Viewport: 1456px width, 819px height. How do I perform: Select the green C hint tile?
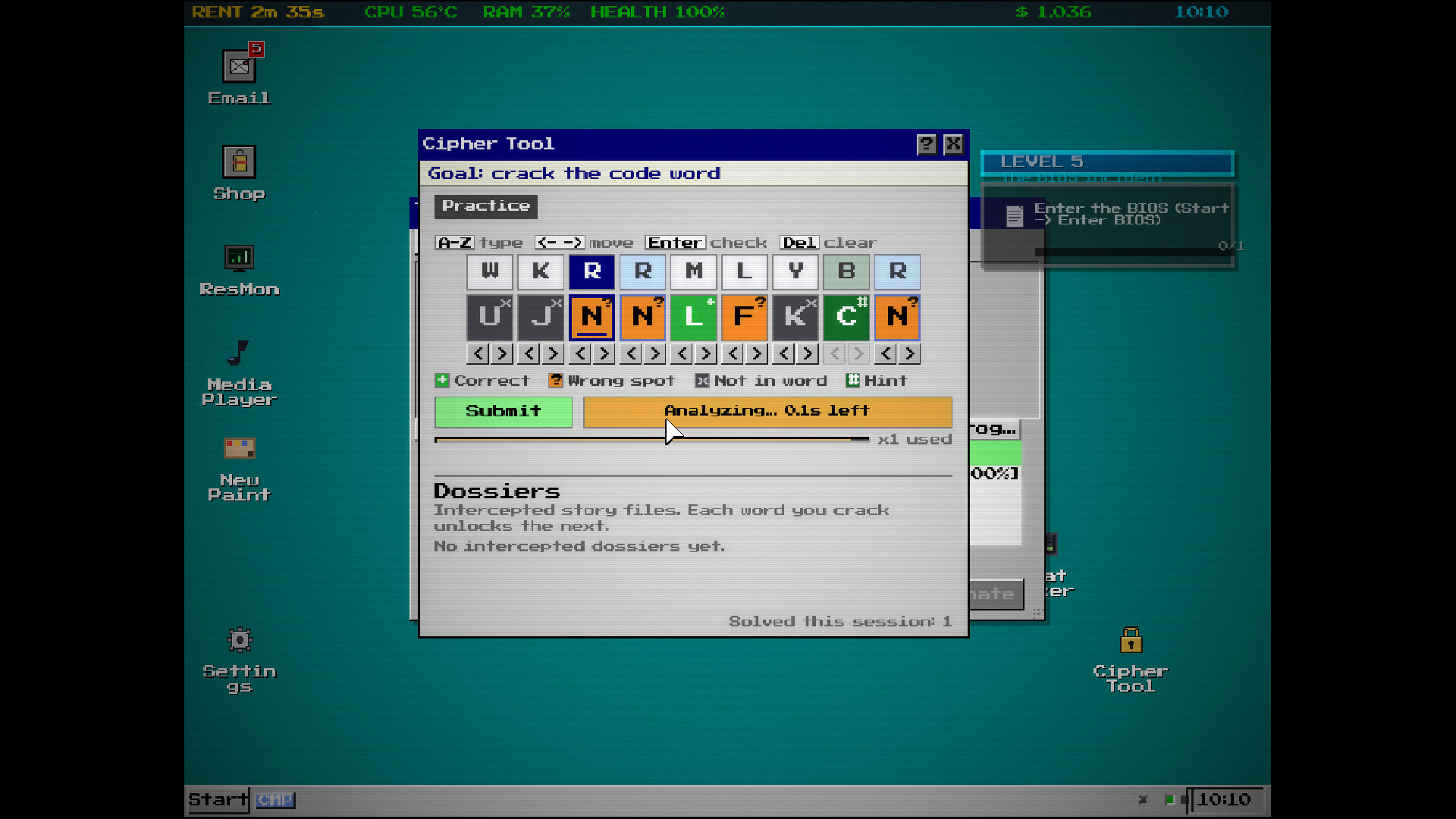(x=846, y=317)
